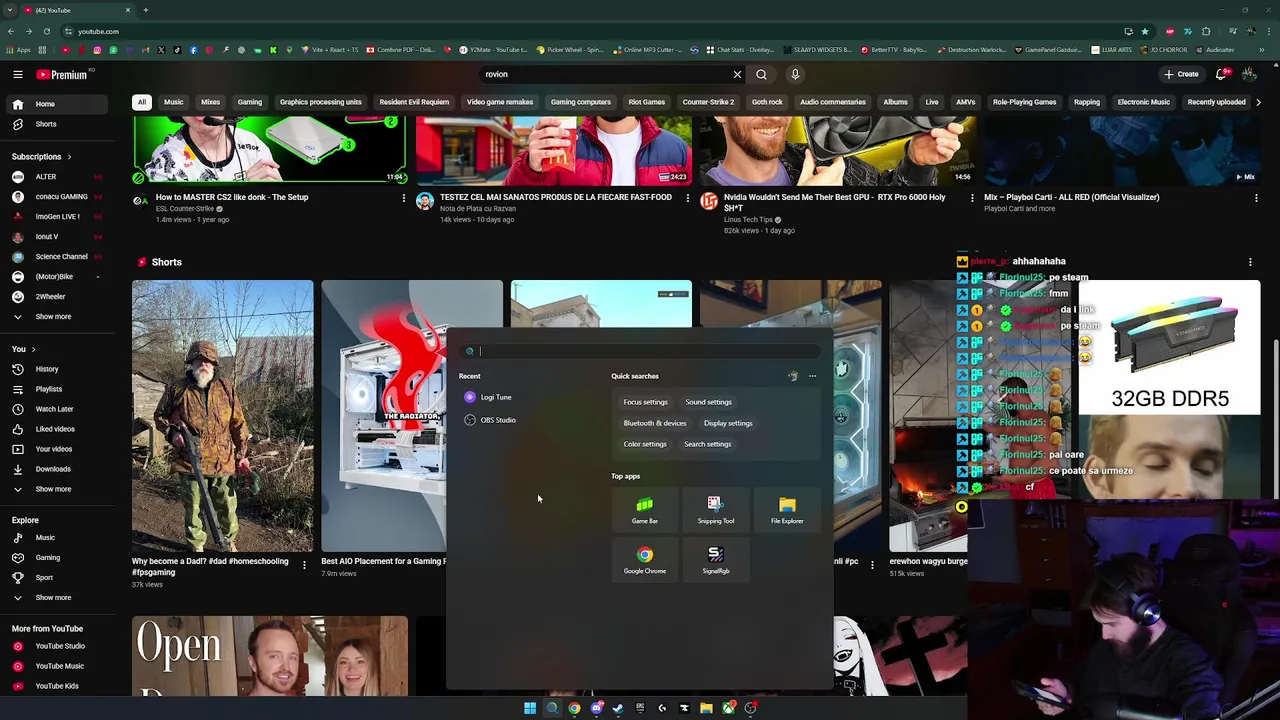Select Resident Evil Requiem filter chip
This screenshot has height=720, width=1280.
click(x=414, y=102)
